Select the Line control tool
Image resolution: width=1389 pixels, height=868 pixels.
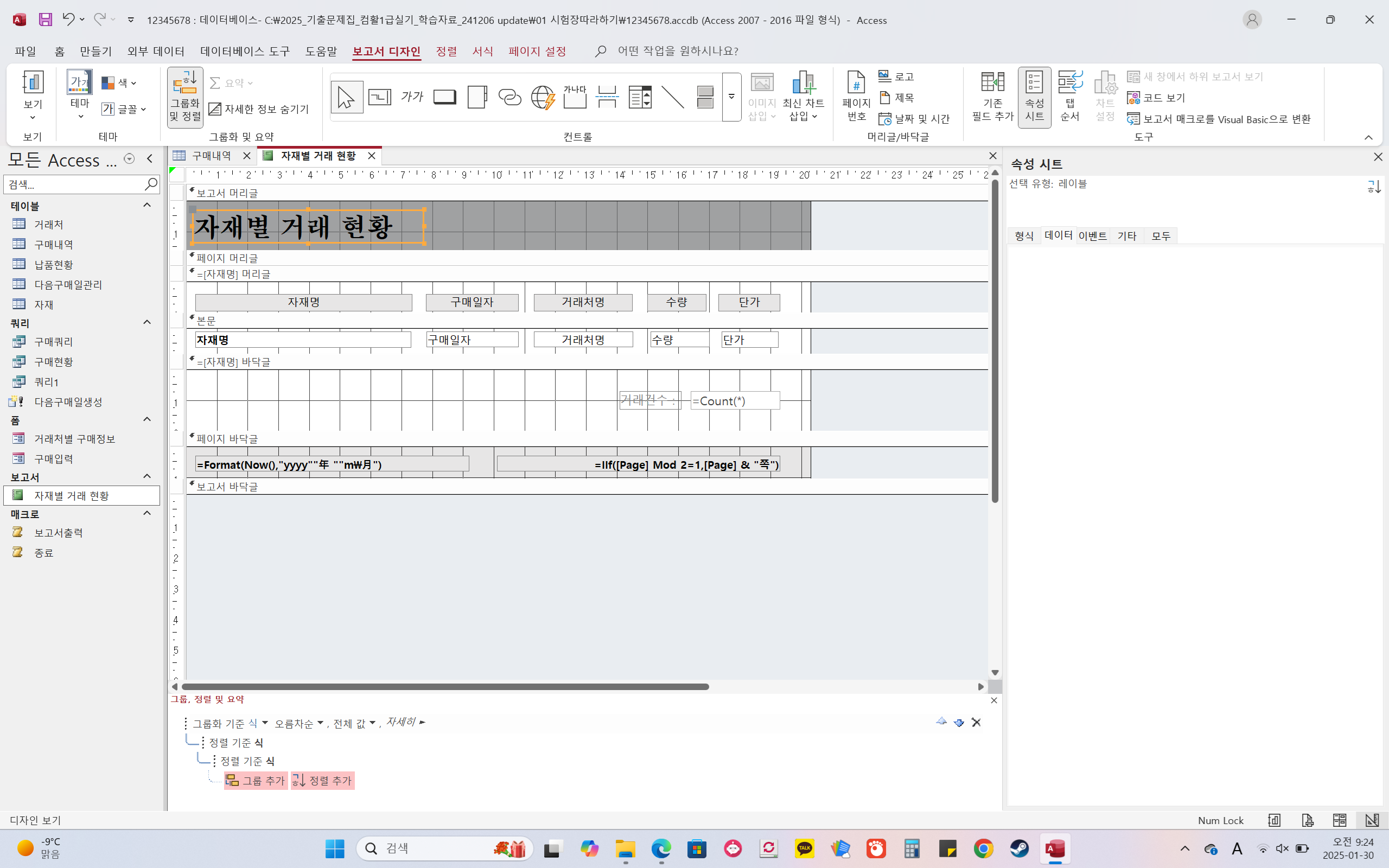point(672,97)
